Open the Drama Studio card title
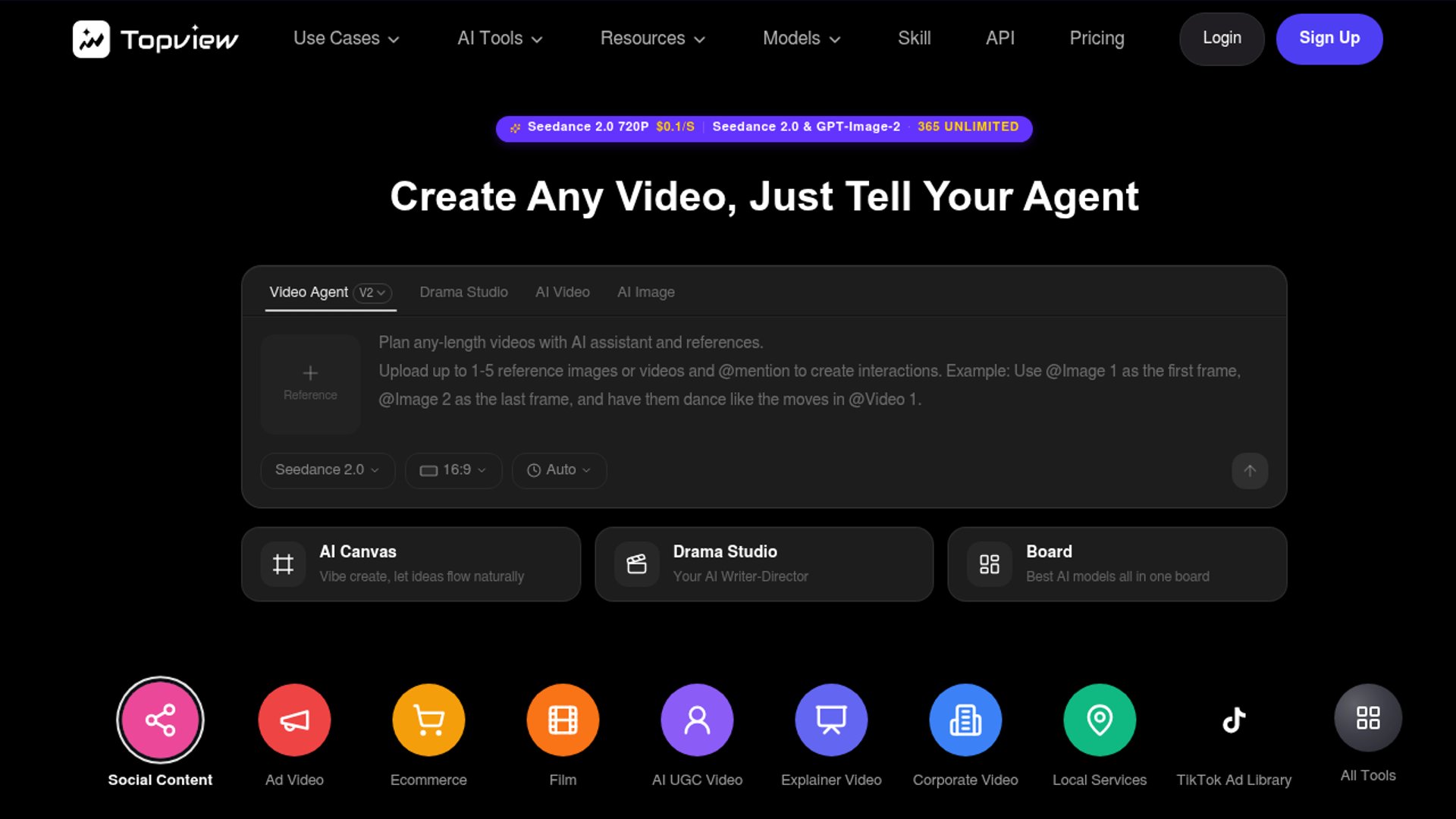The width and height of the screenshot is (1456, 819). (x=725, y=552)
